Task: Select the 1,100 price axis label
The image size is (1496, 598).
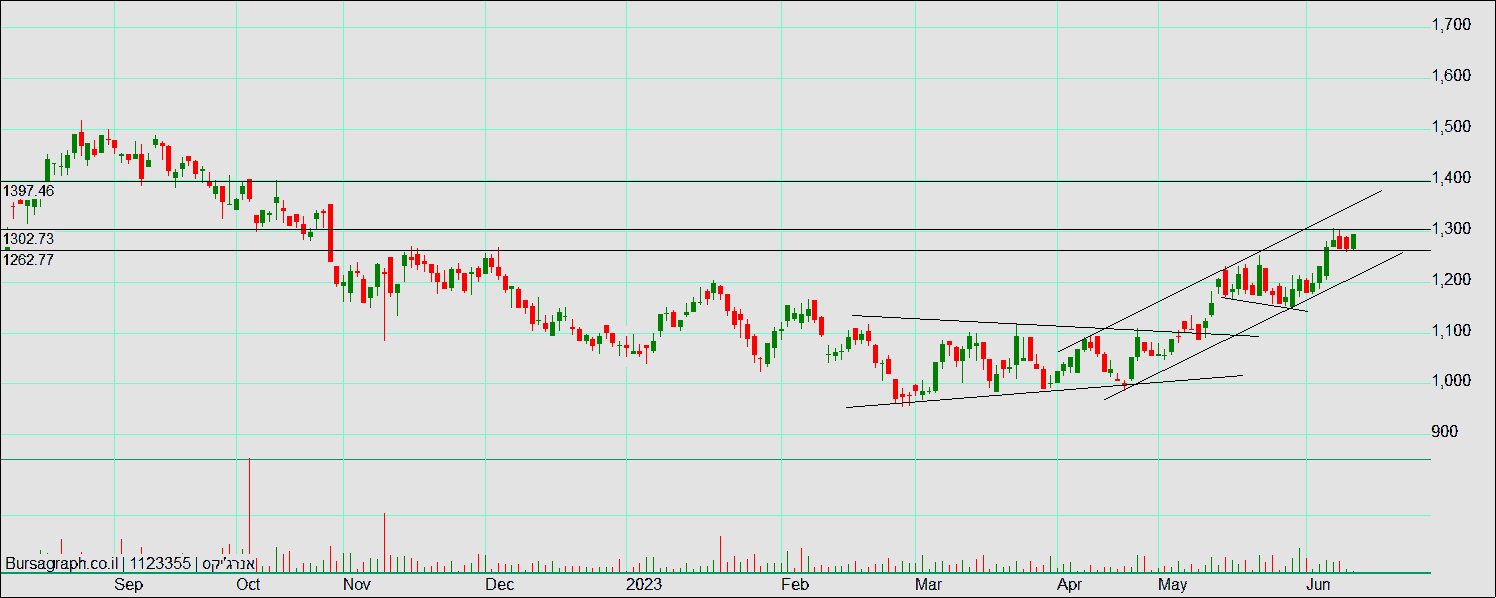Action: [1451, 331]
